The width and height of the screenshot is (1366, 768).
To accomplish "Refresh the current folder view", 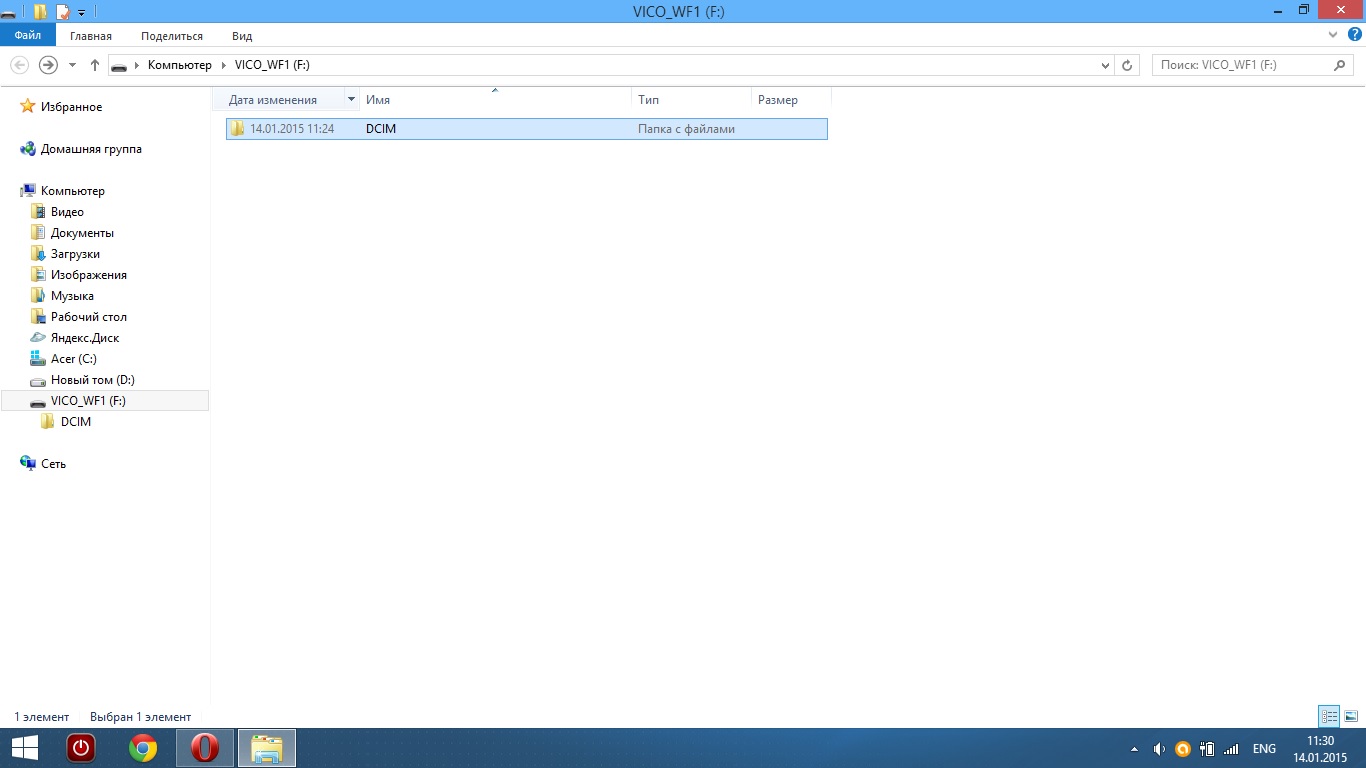I will tap(1128, 65).
